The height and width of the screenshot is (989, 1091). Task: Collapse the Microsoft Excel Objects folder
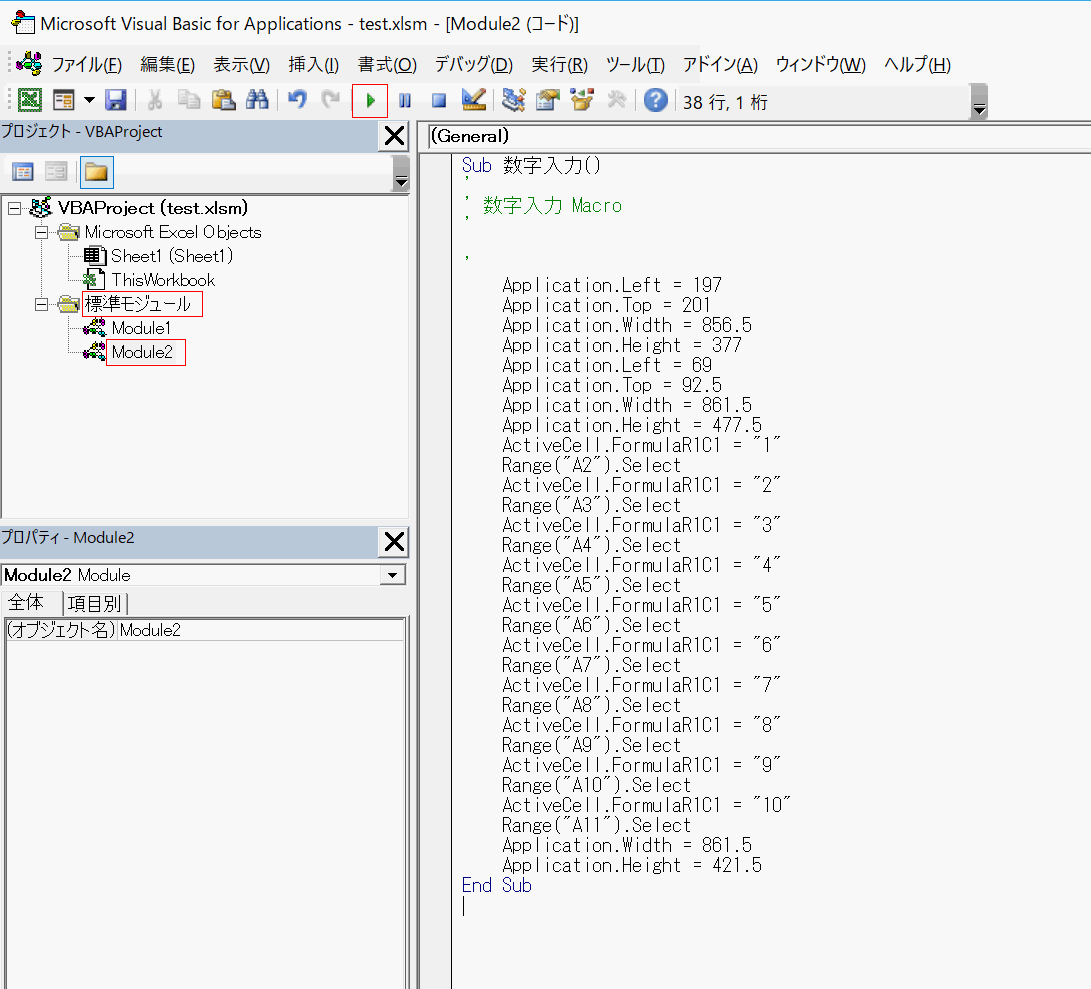pyautogui.click(x=42, y=232)
